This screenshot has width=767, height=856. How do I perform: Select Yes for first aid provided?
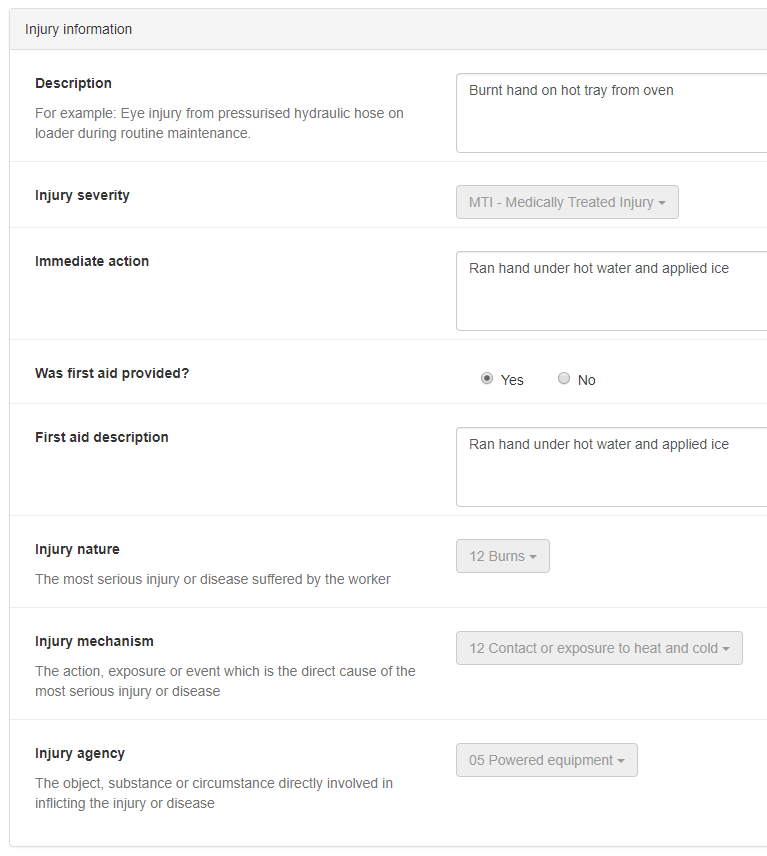487,379
